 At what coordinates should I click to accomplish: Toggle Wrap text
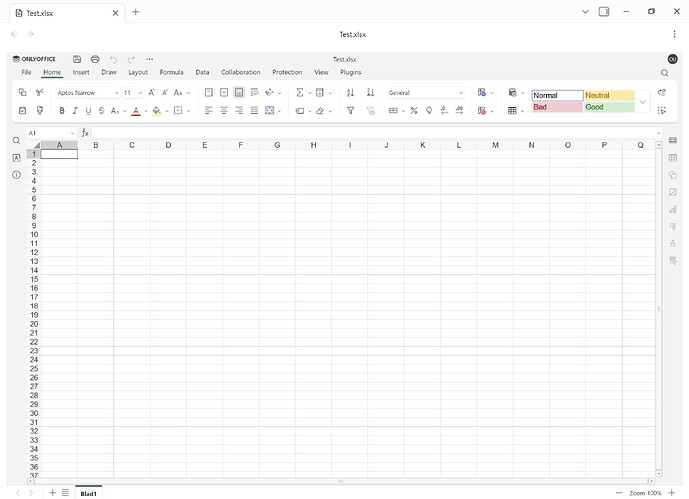pos(254,92)
